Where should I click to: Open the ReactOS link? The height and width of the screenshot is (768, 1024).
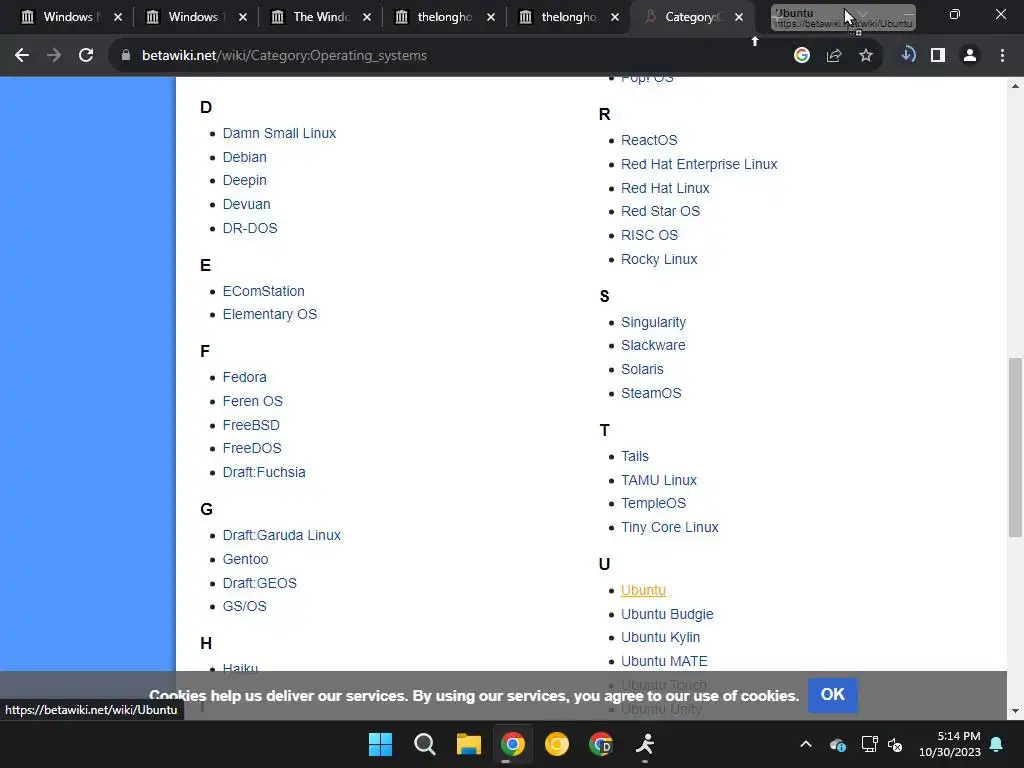648,140
